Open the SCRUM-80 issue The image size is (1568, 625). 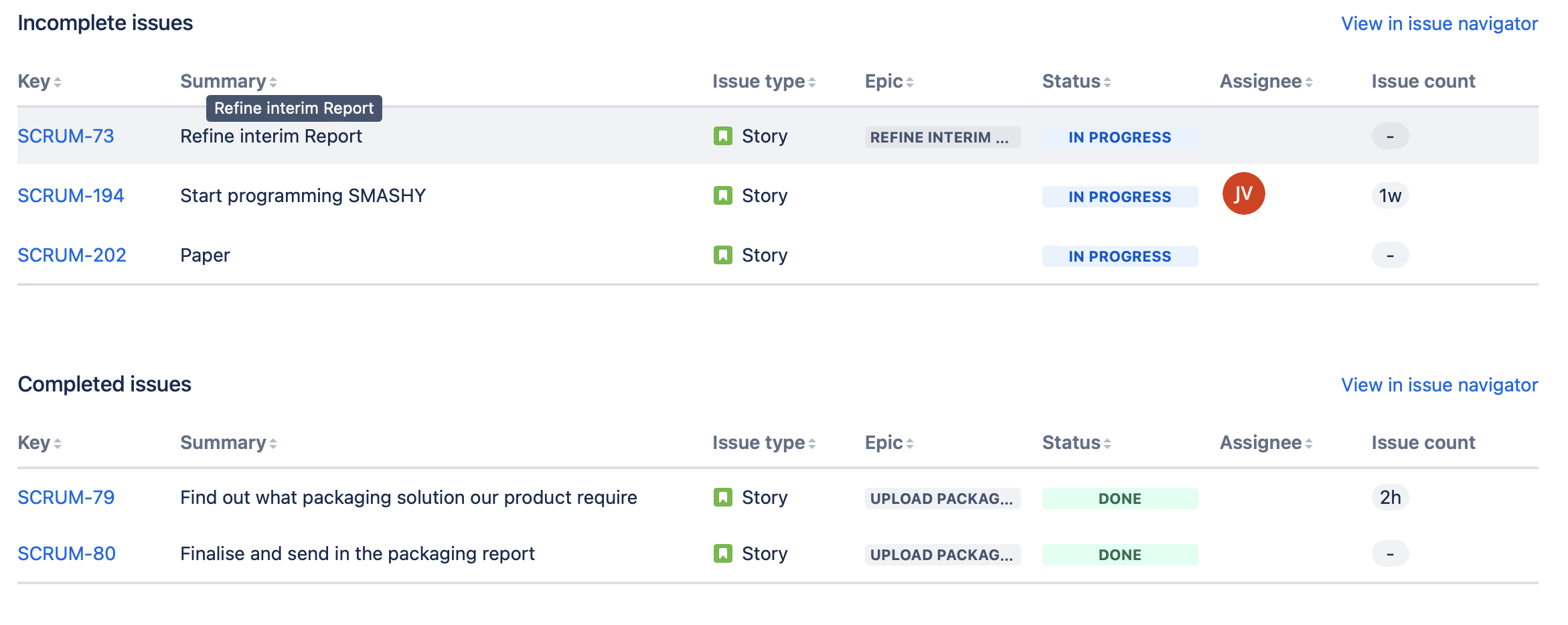66,554
